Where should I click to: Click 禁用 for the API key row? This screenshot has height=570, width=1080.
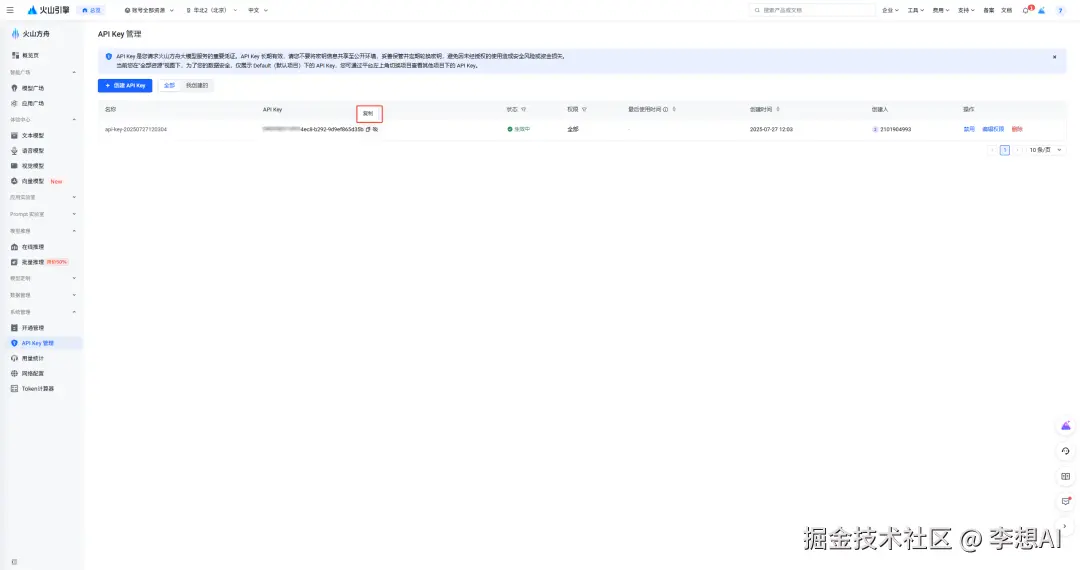pyautogui.click(x=969, y=129)
